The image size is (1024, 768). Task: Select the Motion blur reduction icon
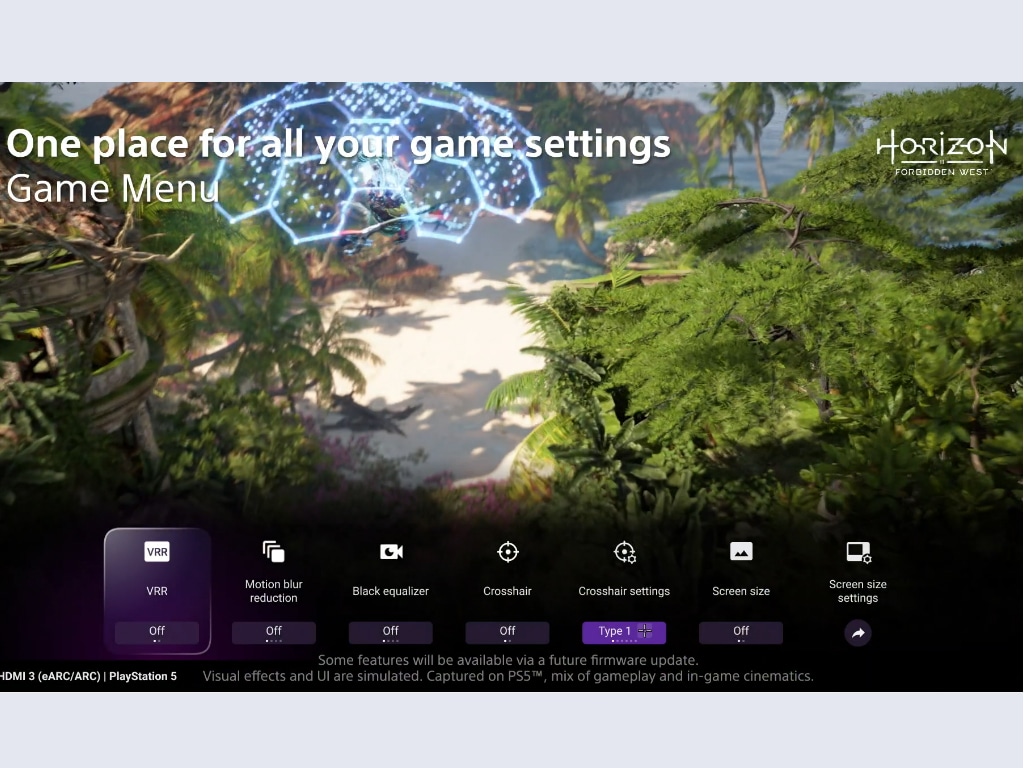click(274, 552)
